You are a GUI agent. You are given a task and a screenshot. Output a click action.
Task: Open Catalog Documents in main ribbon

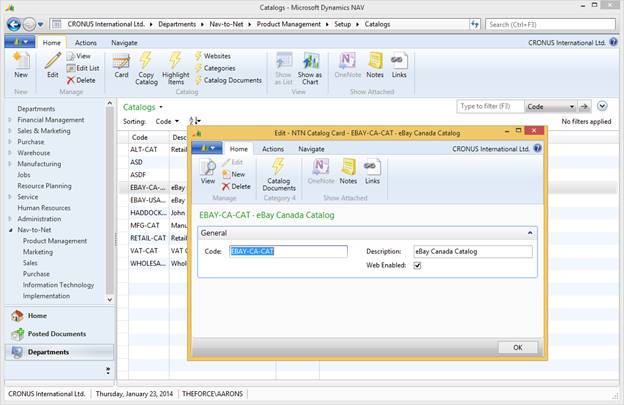(x=228, y=80)
